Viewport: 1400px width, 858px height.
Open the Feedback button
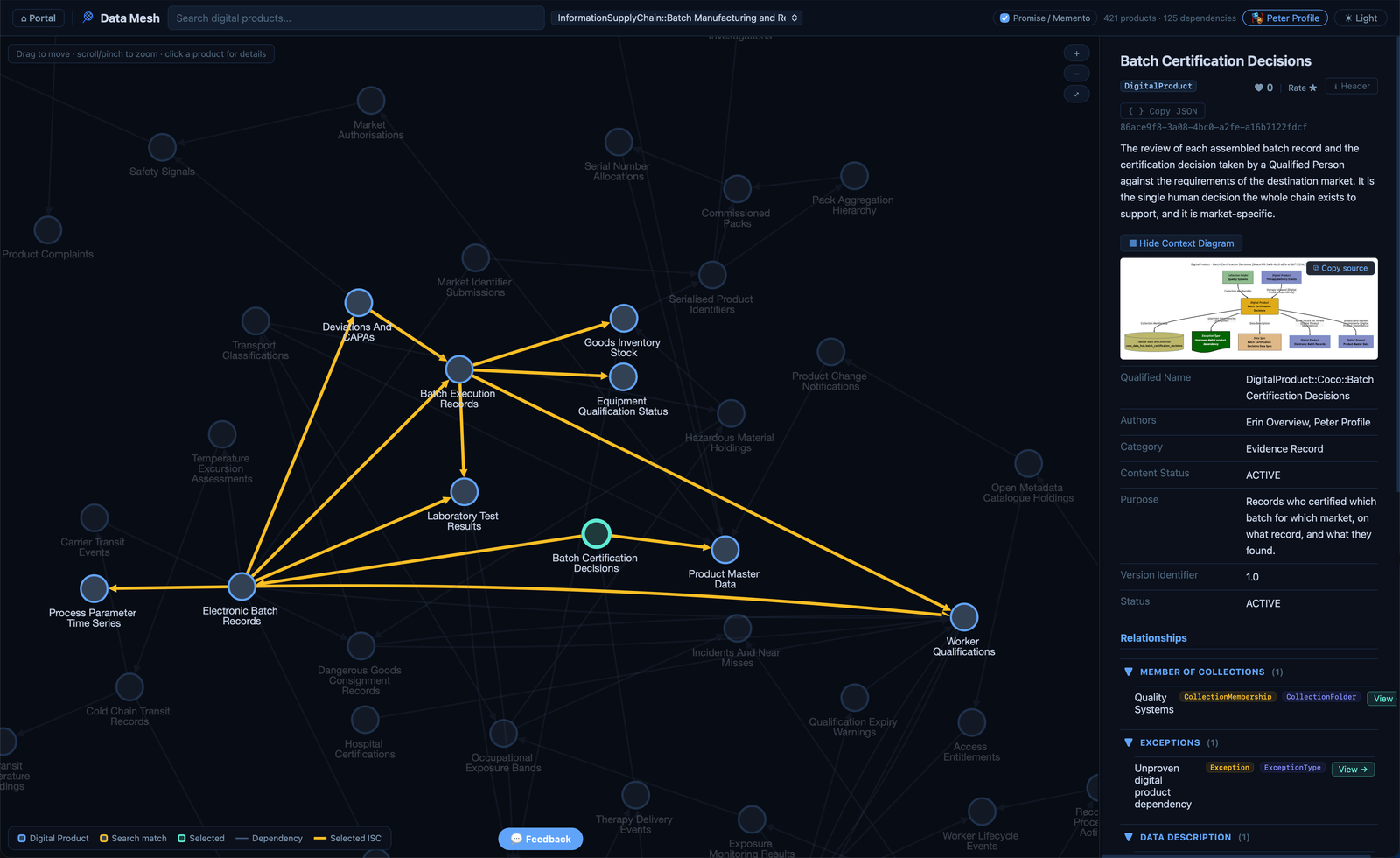click(541, 839)
